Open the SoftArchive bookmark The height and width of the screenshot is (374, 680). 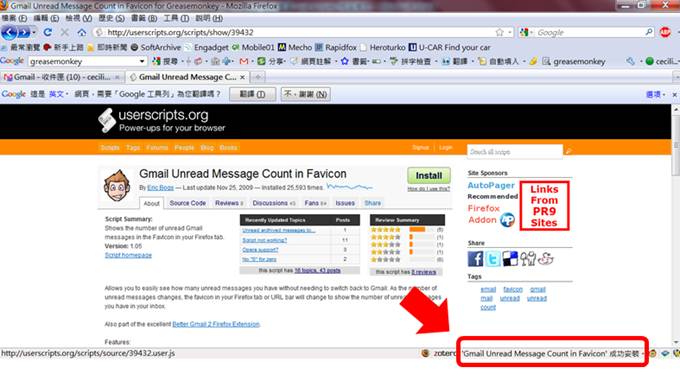click(156, 47)
